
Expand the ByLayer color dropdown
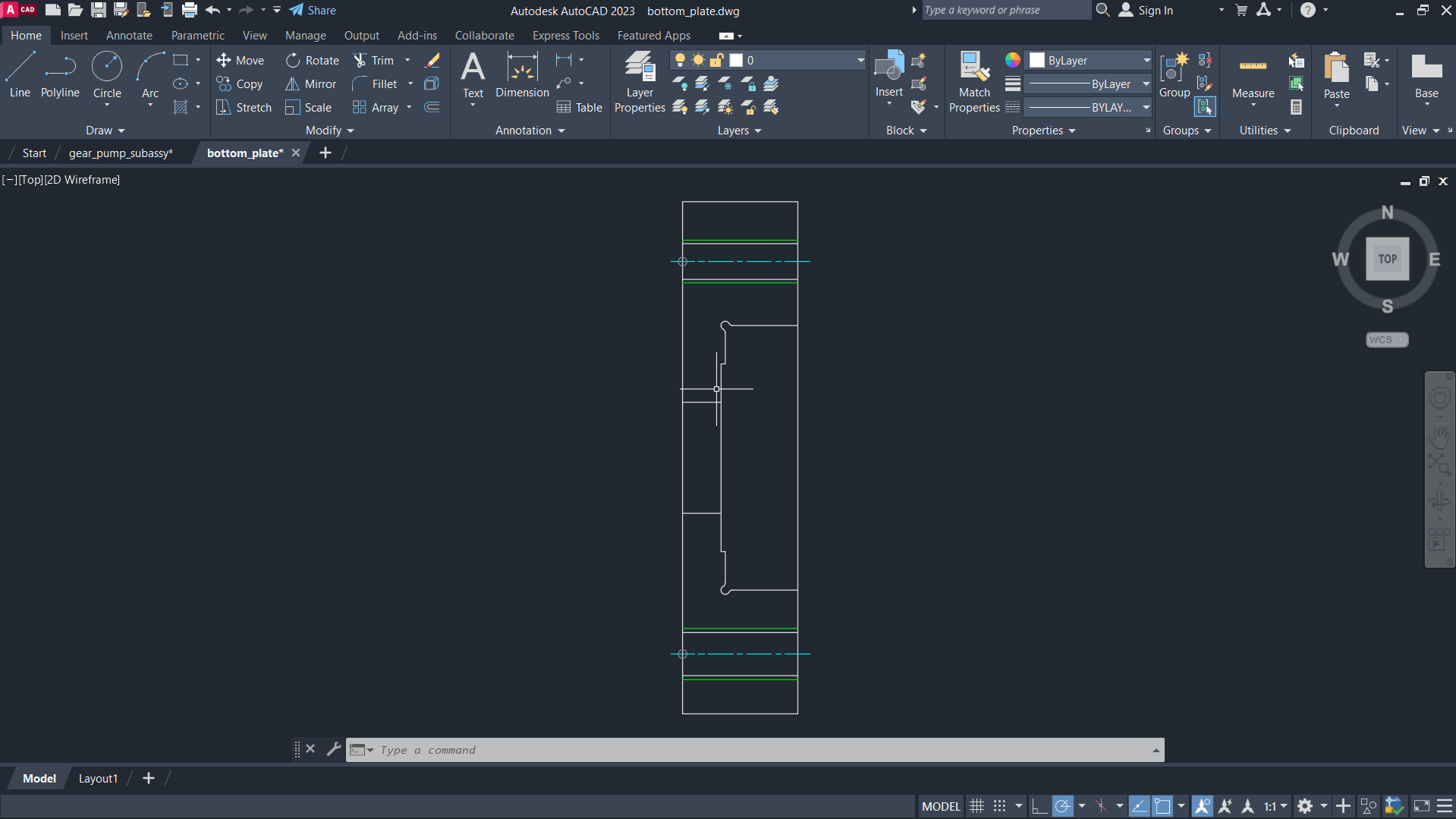[x=1146, y=60]
